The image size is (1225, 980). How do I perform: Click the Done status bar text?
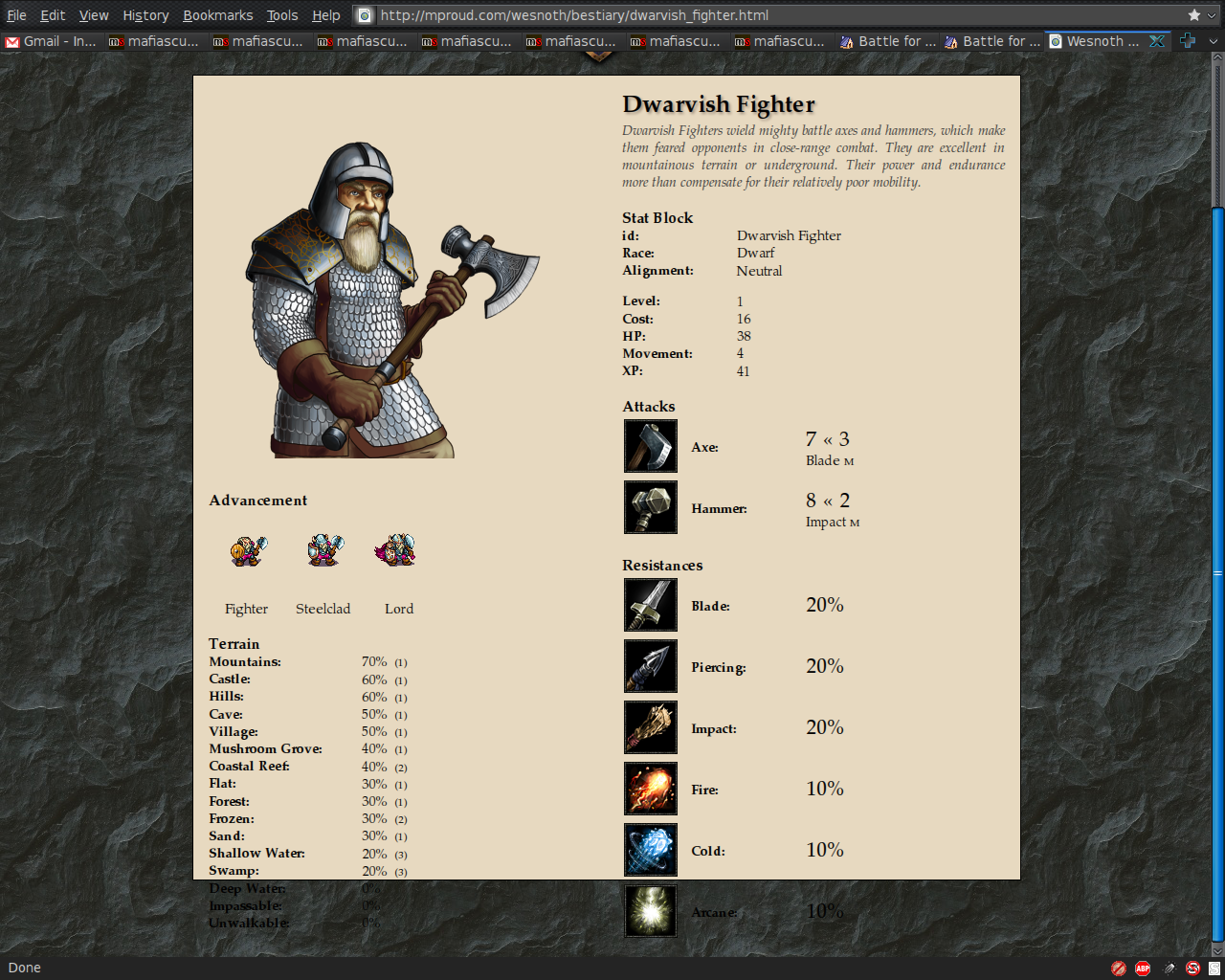click(x=25, y=968)
